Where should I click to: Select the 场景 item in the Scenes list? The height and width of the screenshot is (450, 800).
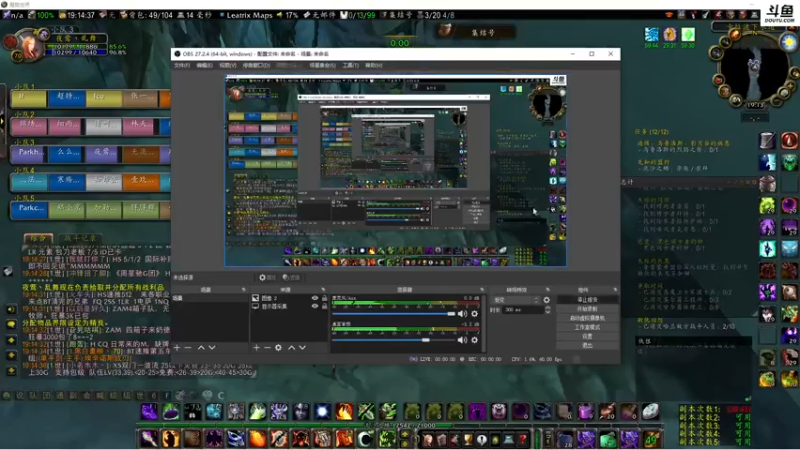pyautogui.click(x=210, y=298)
